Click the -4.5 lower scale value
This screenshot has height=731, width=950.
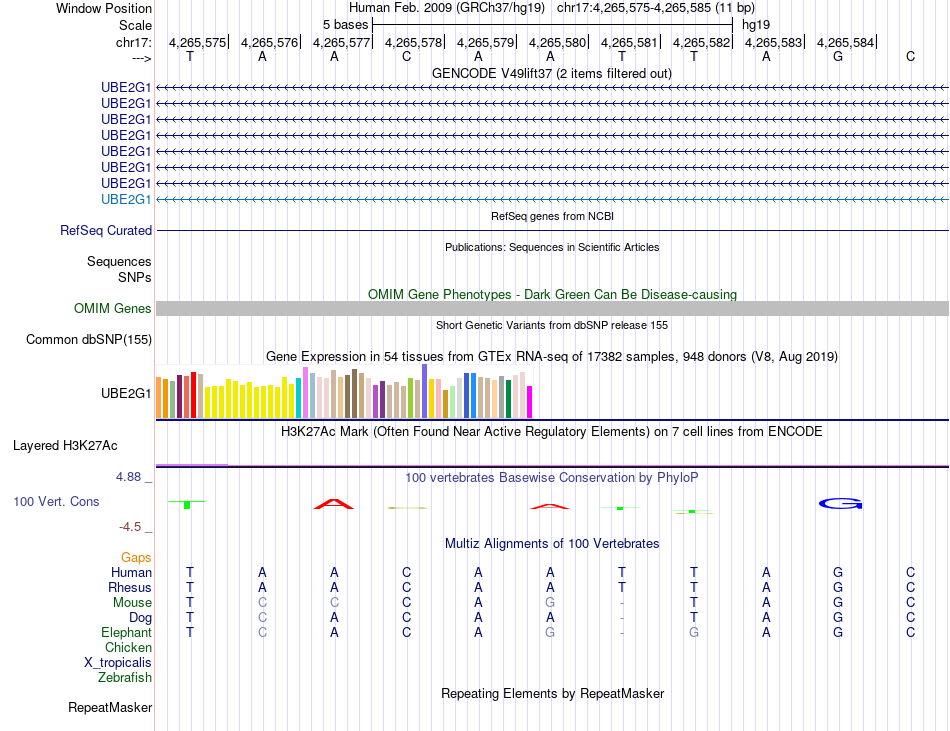pyautogui.click(x=130, y=527)
